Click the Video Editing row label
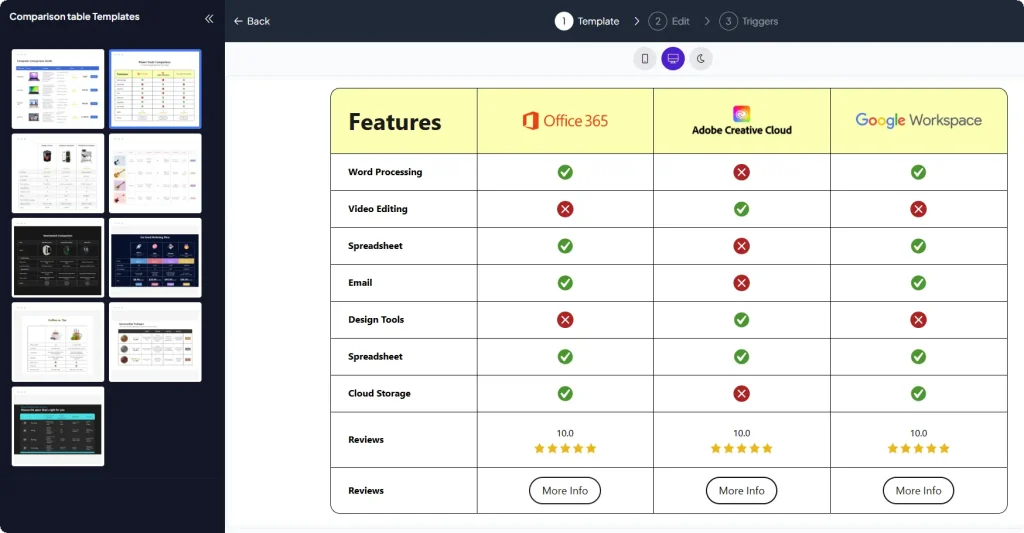Viewport: 1024px width, 533px height. point(377,209)
